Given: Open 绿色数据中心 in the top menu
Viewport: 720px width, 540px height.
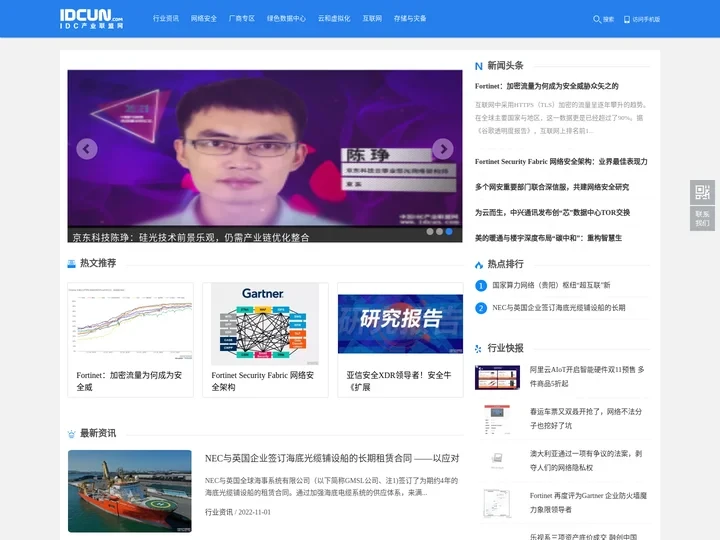Looking at the screenshot, I should 286,18.
